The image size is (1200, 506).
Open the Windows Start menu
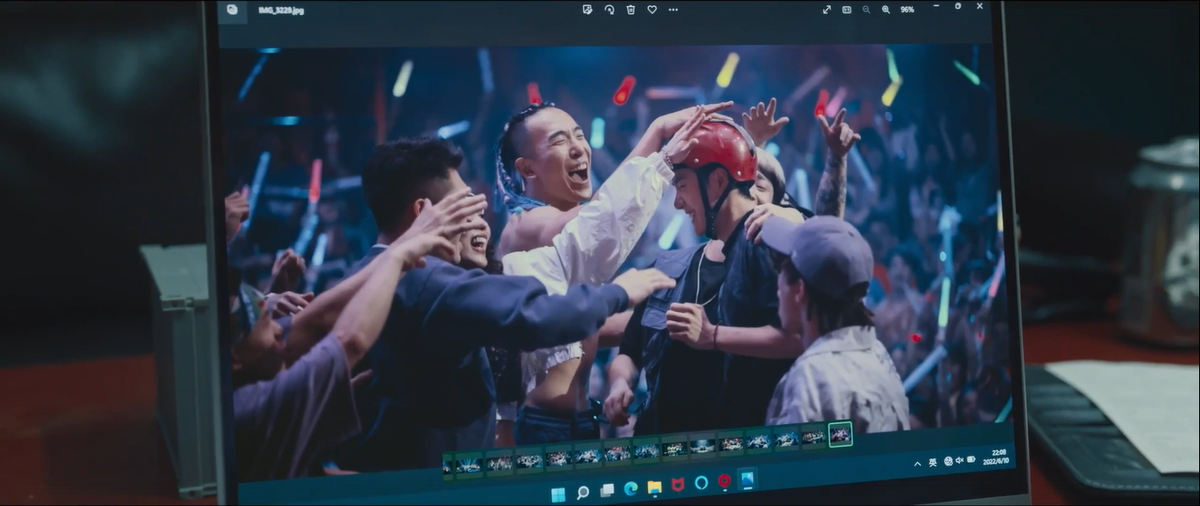[x=558, y=493]
